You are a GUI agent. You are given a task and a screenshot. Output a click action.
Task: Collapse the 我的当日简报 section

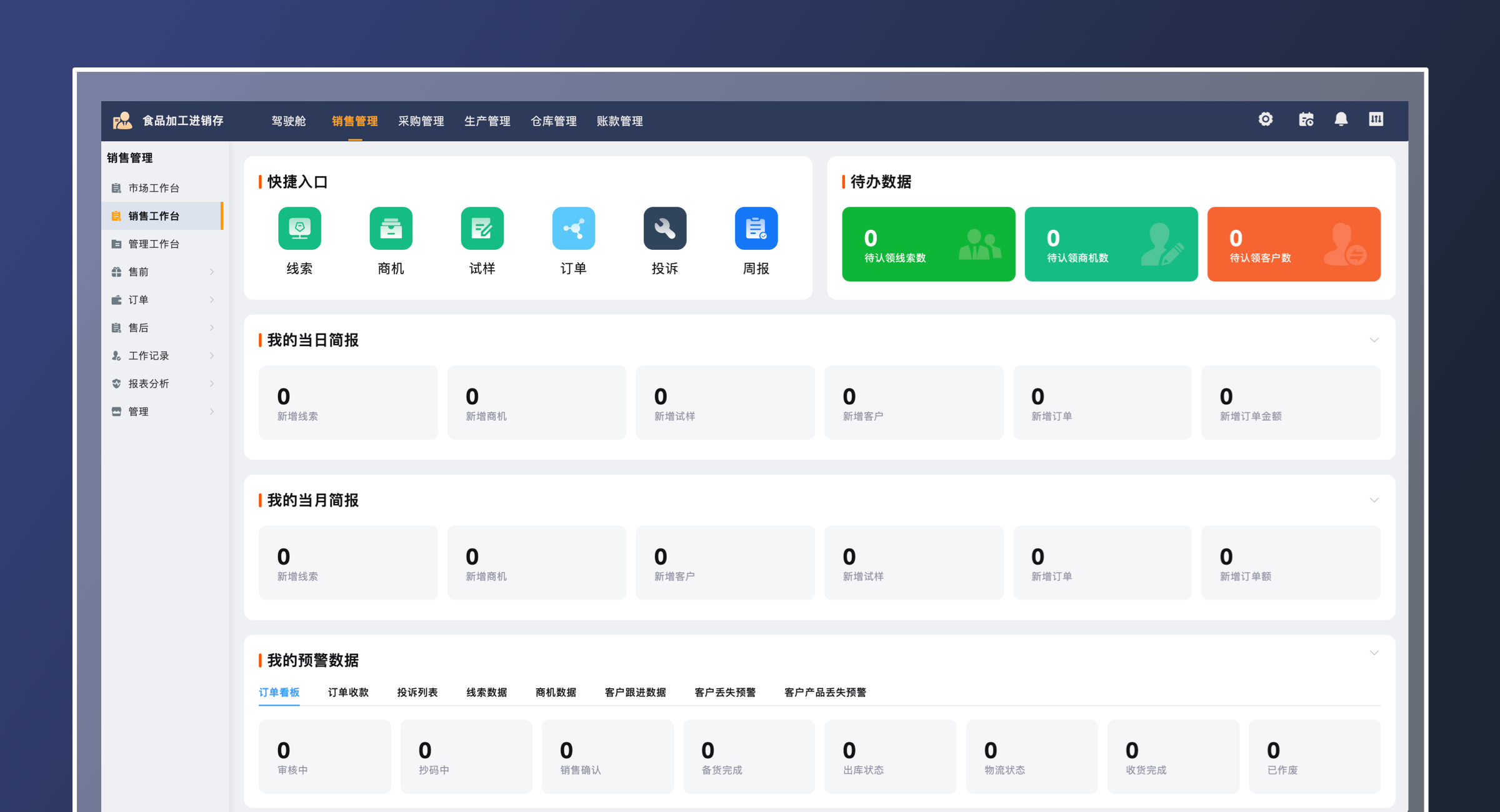click(x=1374, y=340)
